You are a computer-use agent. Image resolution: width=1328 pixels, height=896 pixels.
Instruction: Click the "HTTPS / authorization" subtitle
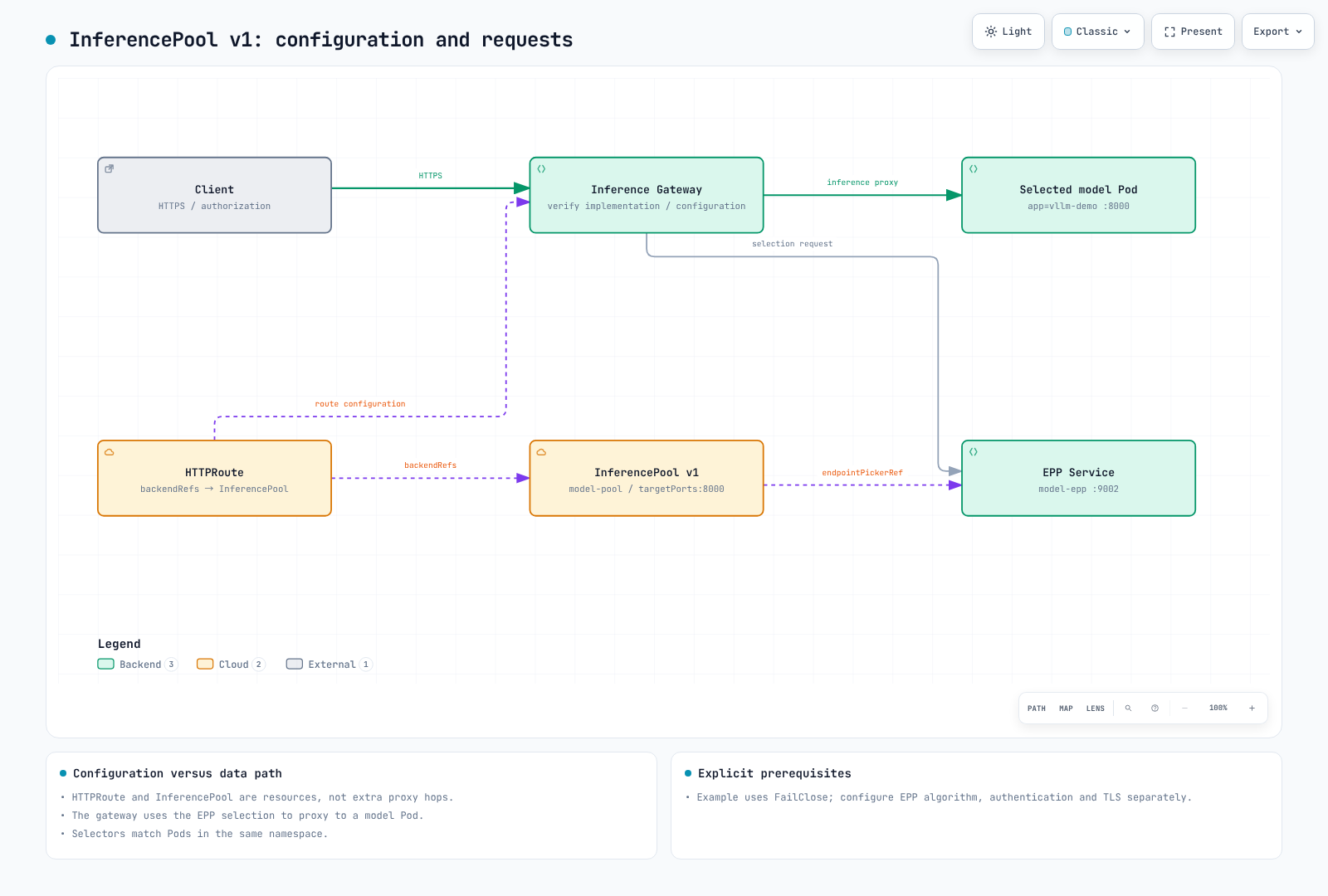pyautogui.click(x=214, y=206)
